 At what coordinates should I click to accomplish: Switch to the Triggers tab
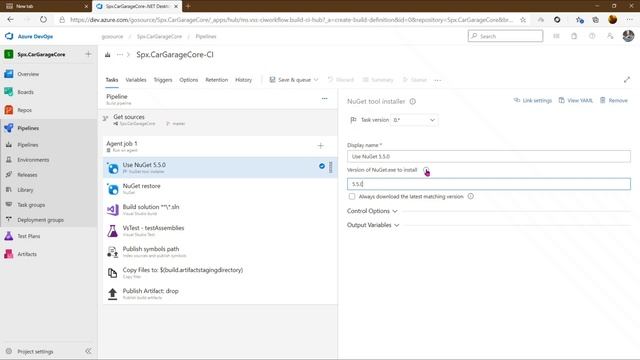pyautogui.click(x=163, y=80)
